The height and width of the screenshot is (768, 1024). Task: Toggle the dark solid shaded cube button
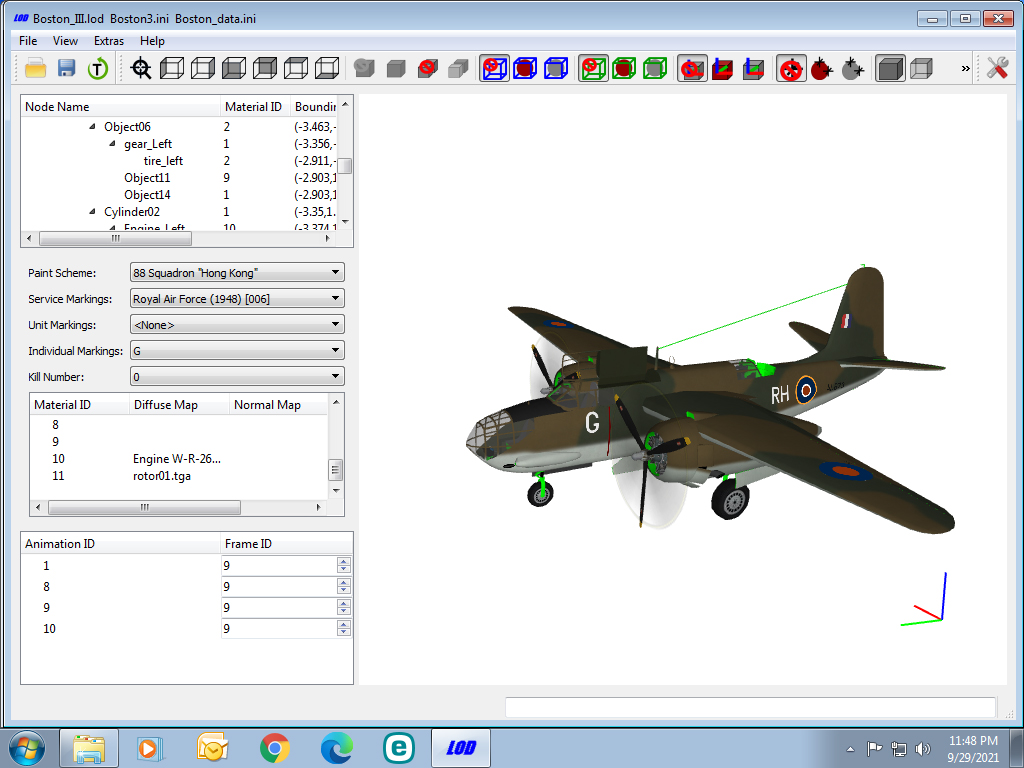click(x=889, y=68)
